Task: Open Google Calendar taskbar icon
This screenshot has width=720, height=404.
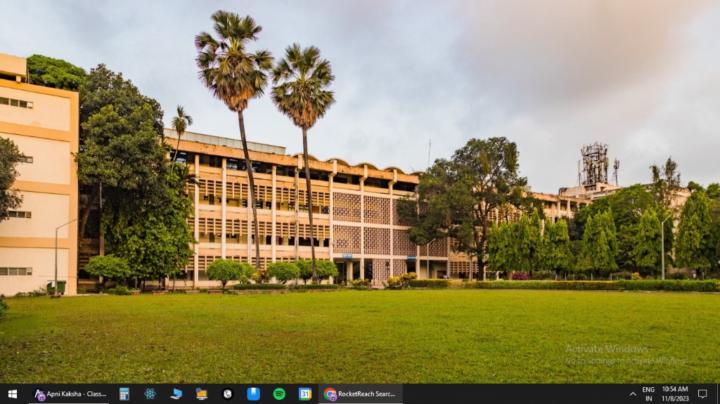Action: pos(305,394)
